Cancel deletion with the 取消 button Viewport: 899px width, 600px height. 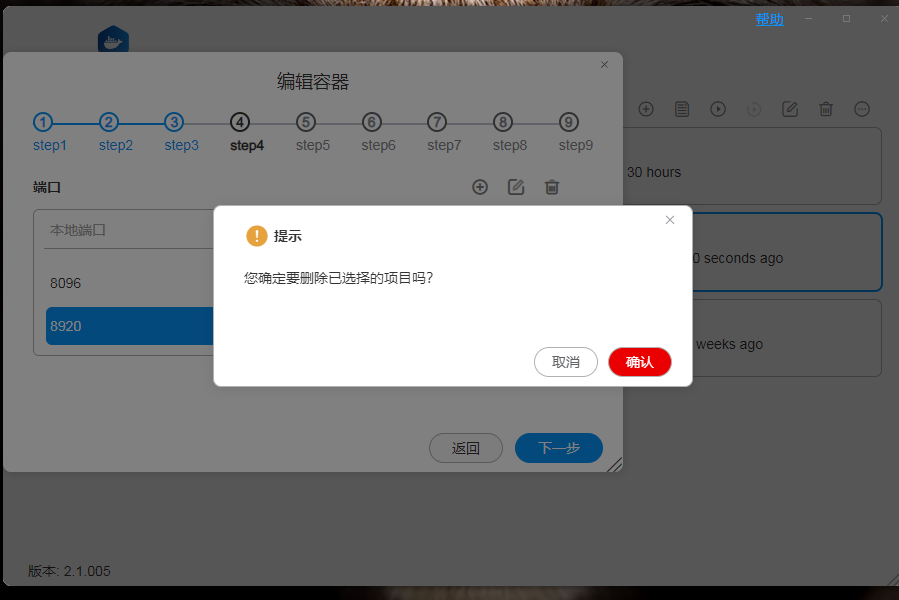tap(566, 362)
